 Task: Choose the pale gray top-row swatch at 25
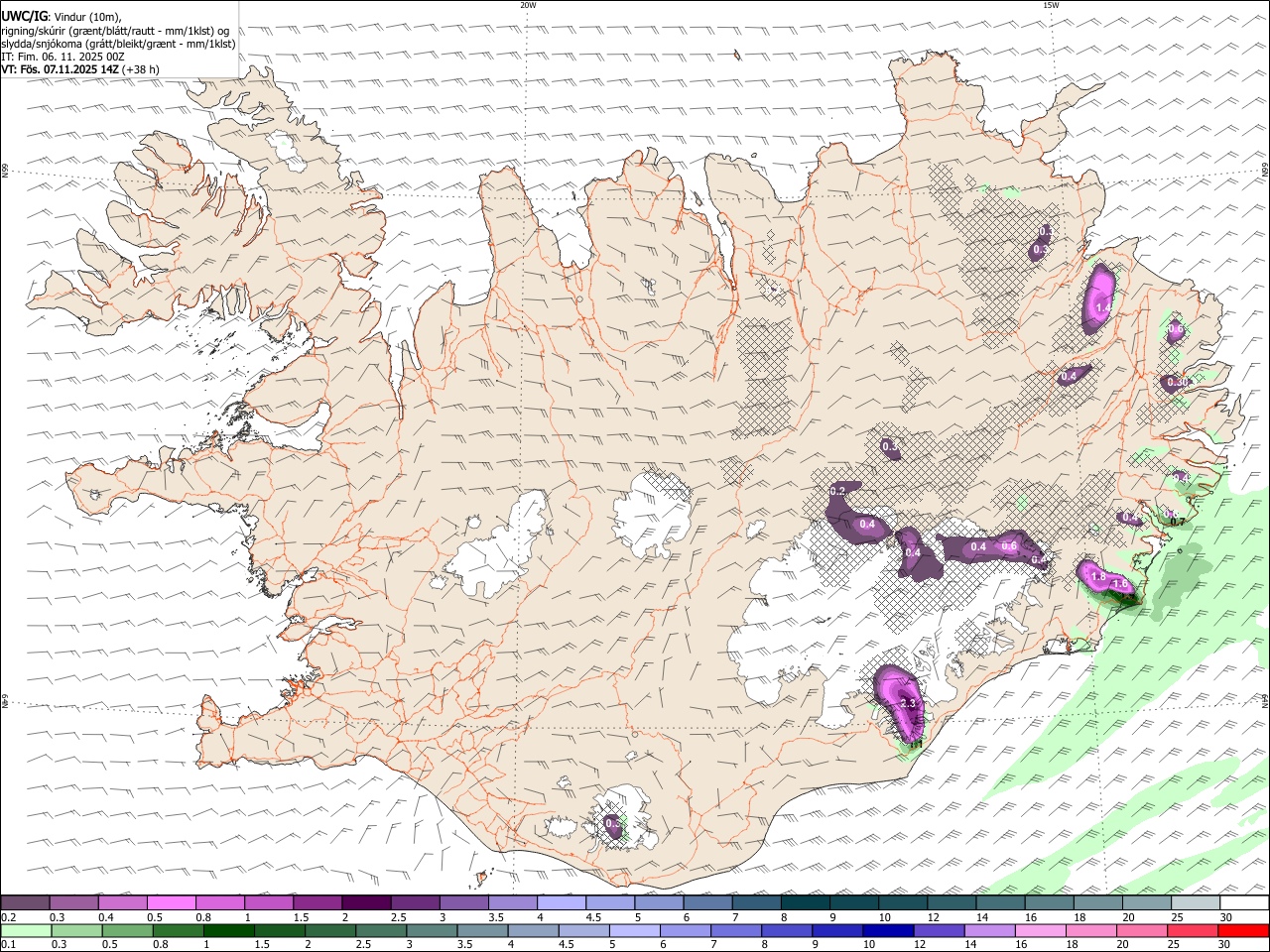point(1196,902)
